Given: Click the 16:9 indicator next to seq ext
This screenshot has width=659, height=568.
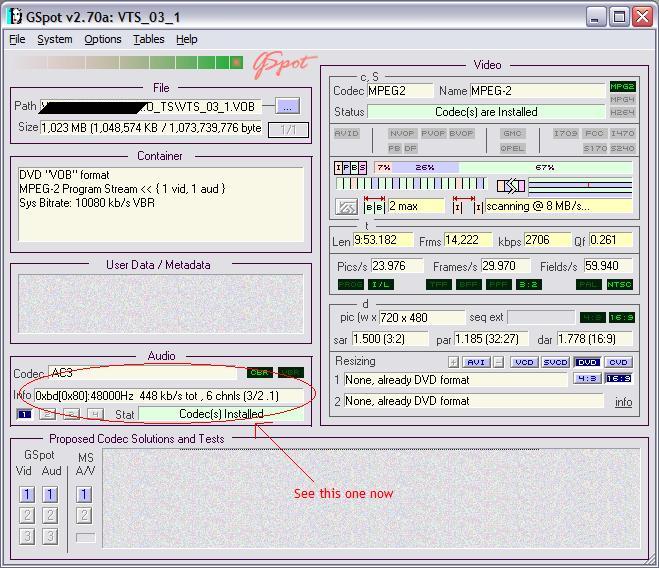Looking at the screenshot, I should tap(622, 317).
